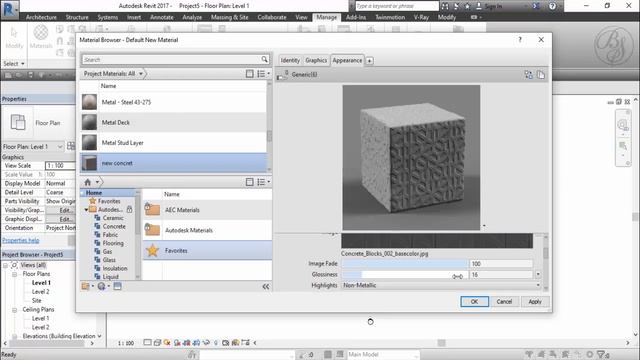Click the create new material icon

coord(101,287)
